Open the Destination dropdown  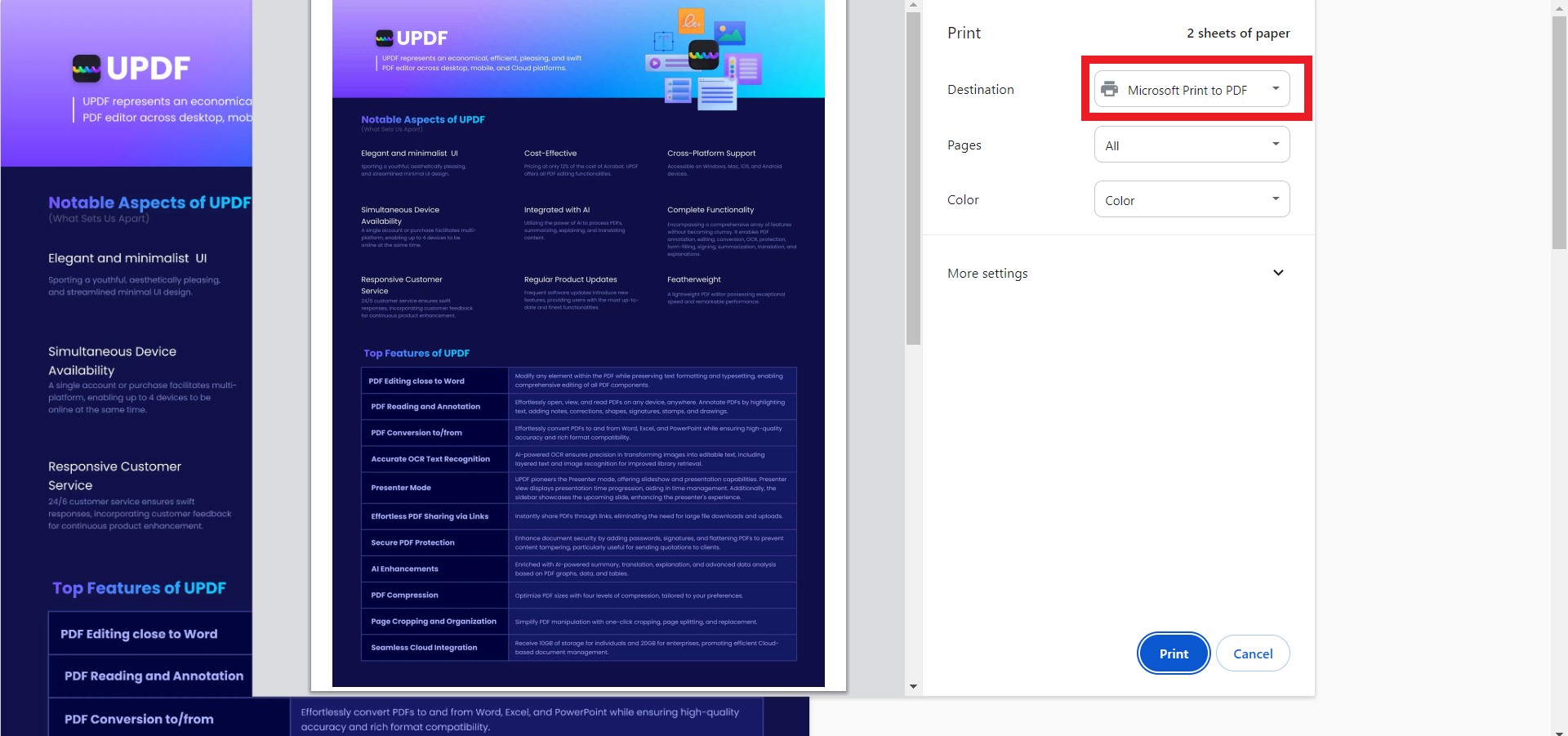1192,88
